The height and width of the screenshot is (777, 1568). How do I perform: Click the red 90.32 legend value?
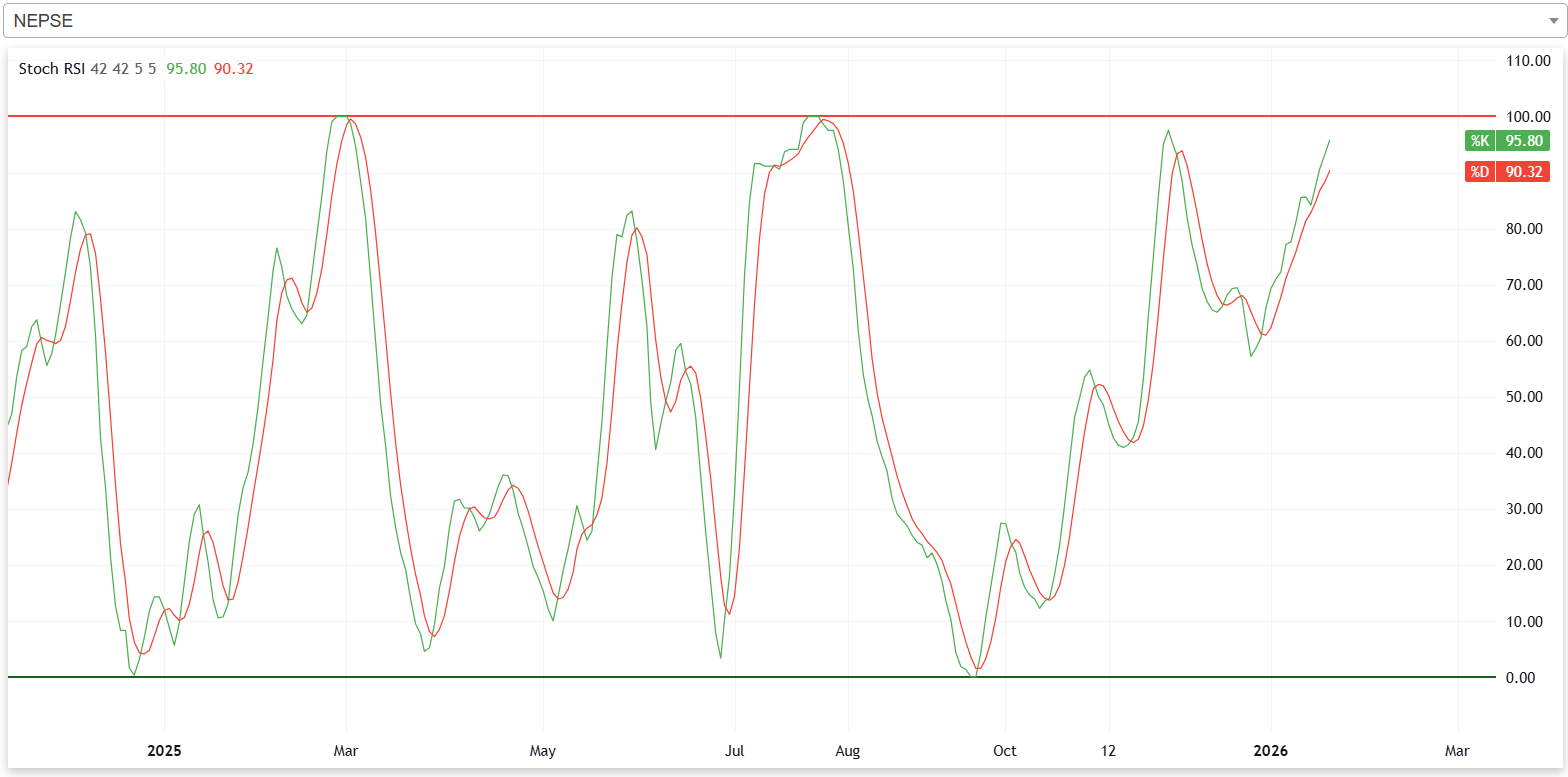click(234, 69)
